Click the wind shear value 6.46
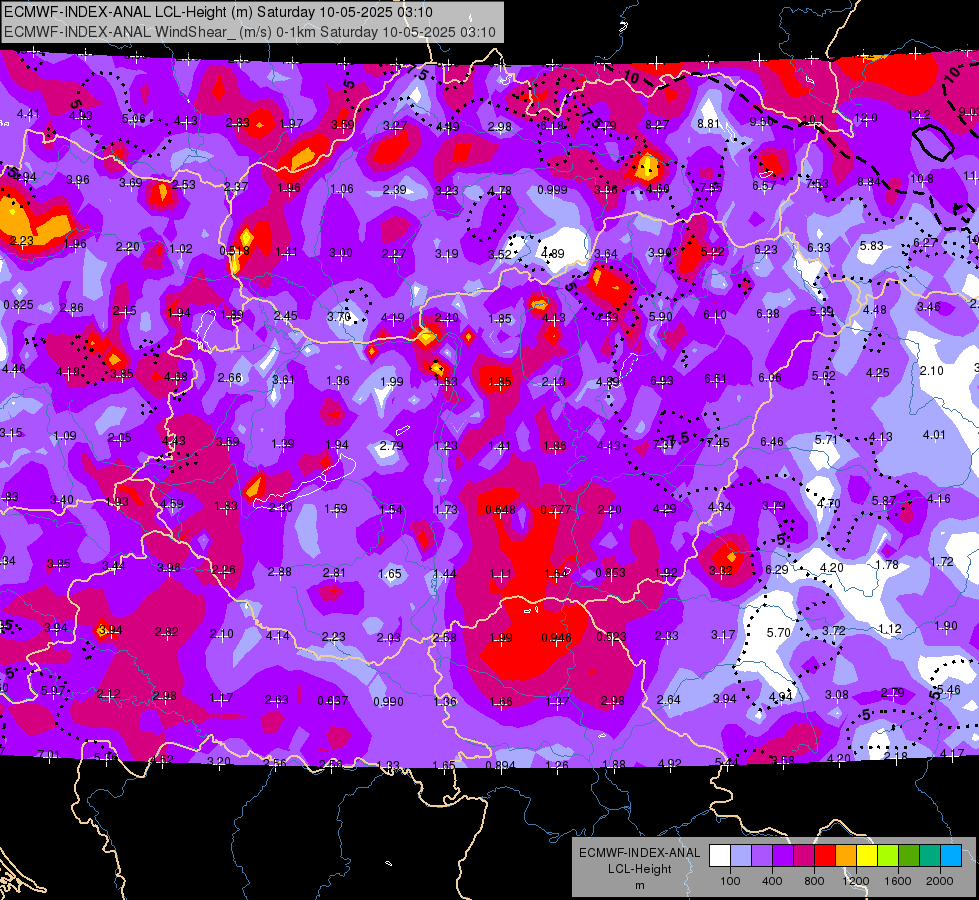Screen dimensions: 979x900 click(772, 442)
